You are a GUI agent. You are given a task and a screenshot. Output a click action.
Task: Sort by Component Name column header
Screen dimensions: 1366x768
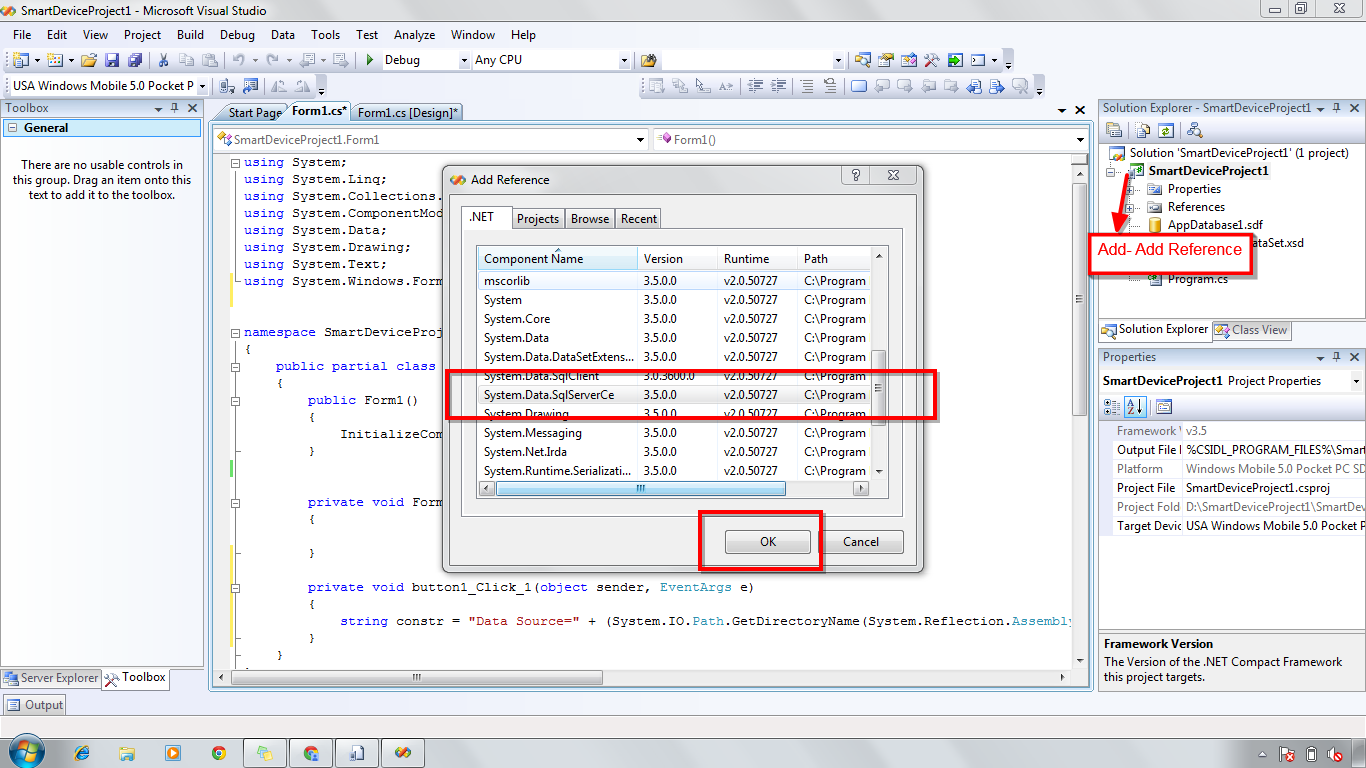pos(557,259)
